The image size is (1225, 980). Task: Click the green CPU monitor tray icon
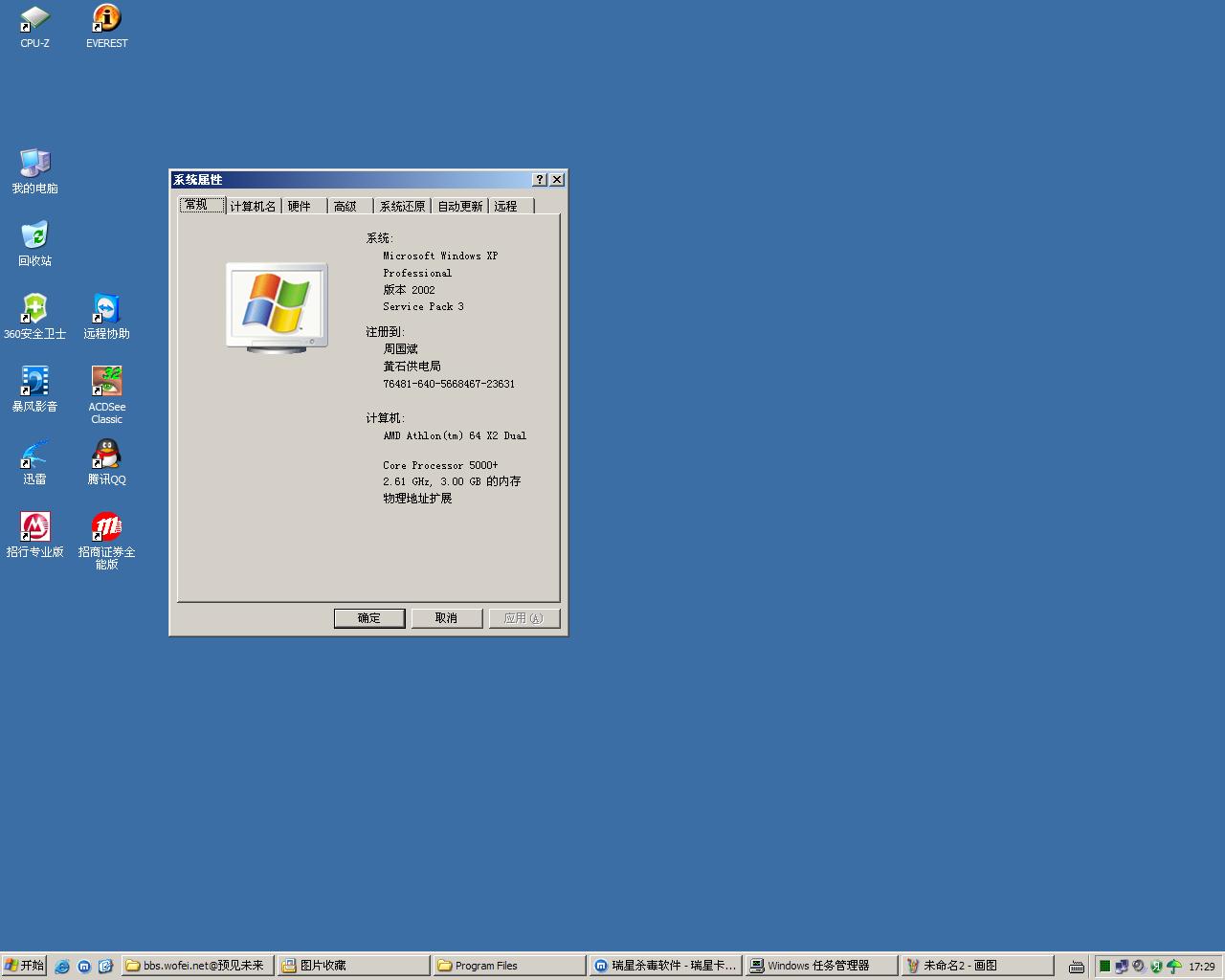[1104, 967]
